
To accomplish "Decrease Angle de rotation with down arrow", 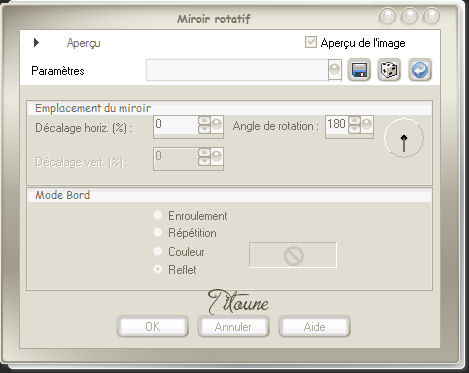I will pos(354,130).
